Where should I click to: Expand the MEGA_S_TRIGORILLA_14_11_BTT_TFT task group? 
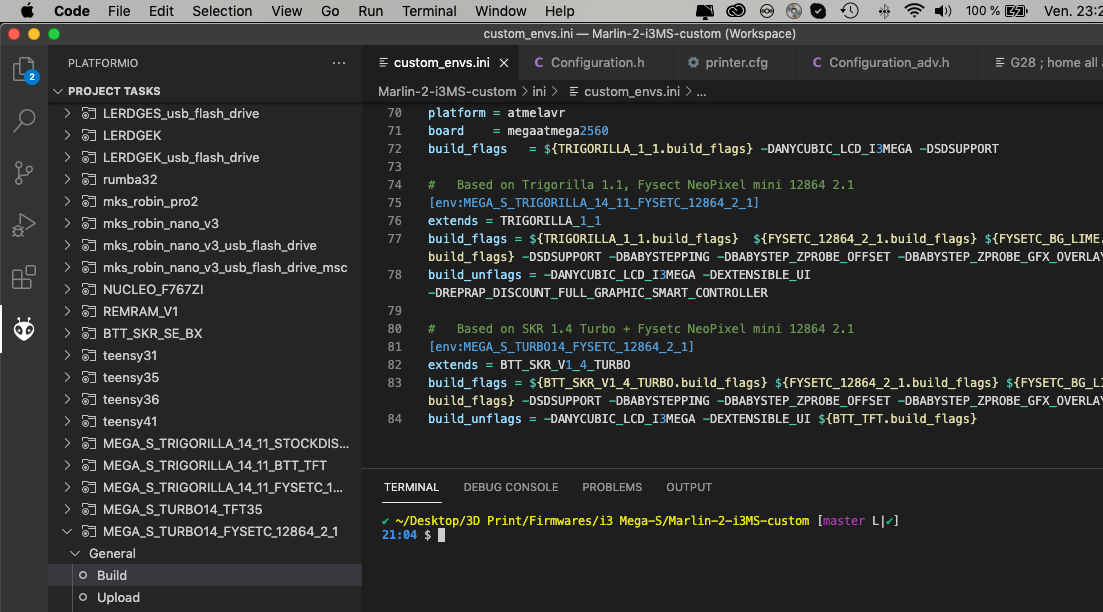[x=68, y=465]
